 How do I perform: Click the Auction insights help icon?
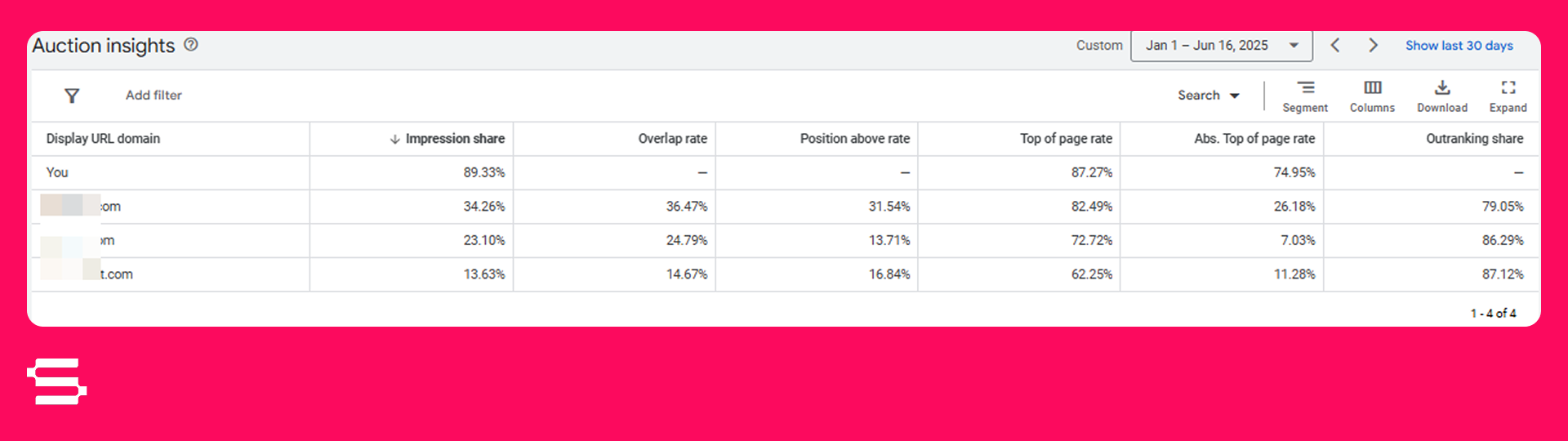[191, 45]
